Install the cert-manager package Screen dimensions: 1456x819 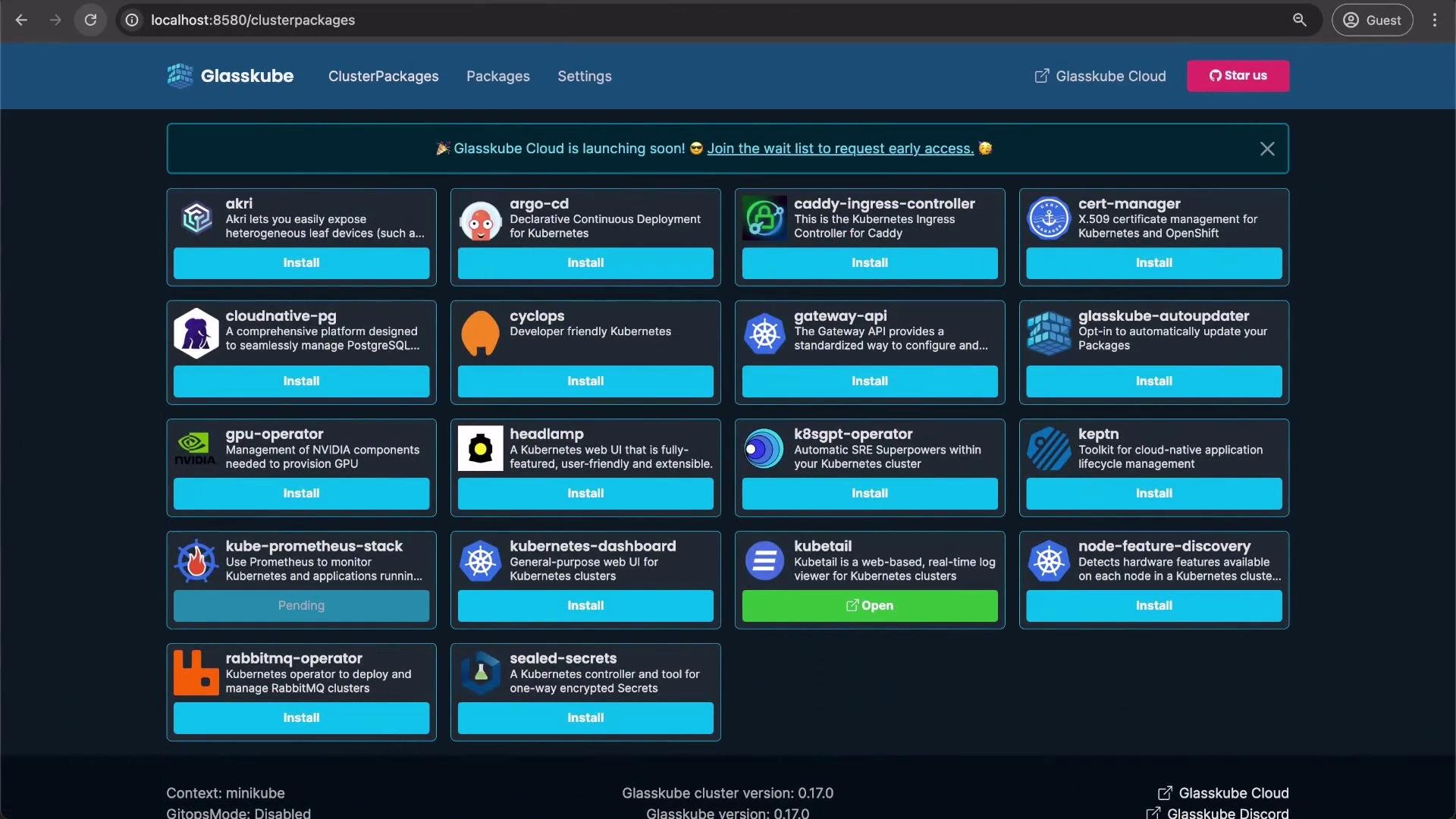1154,263
